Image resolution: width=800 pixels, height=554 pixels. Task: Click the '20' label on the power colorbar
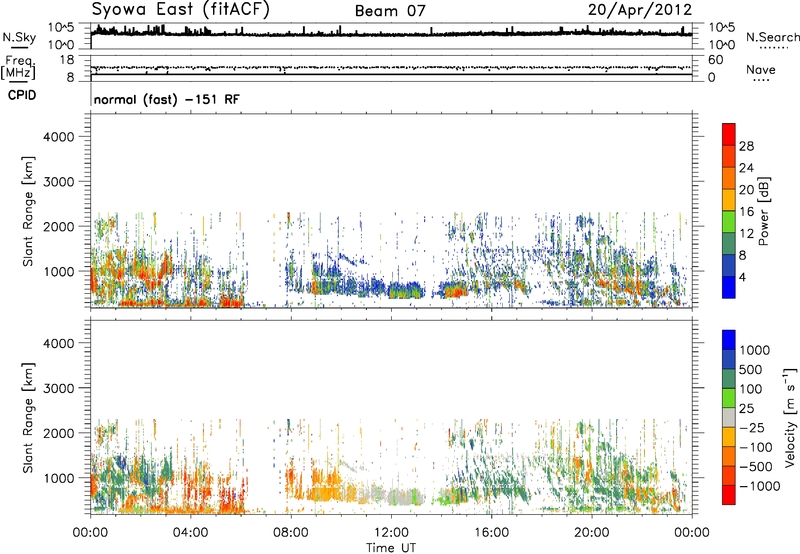tap(746, 190)
